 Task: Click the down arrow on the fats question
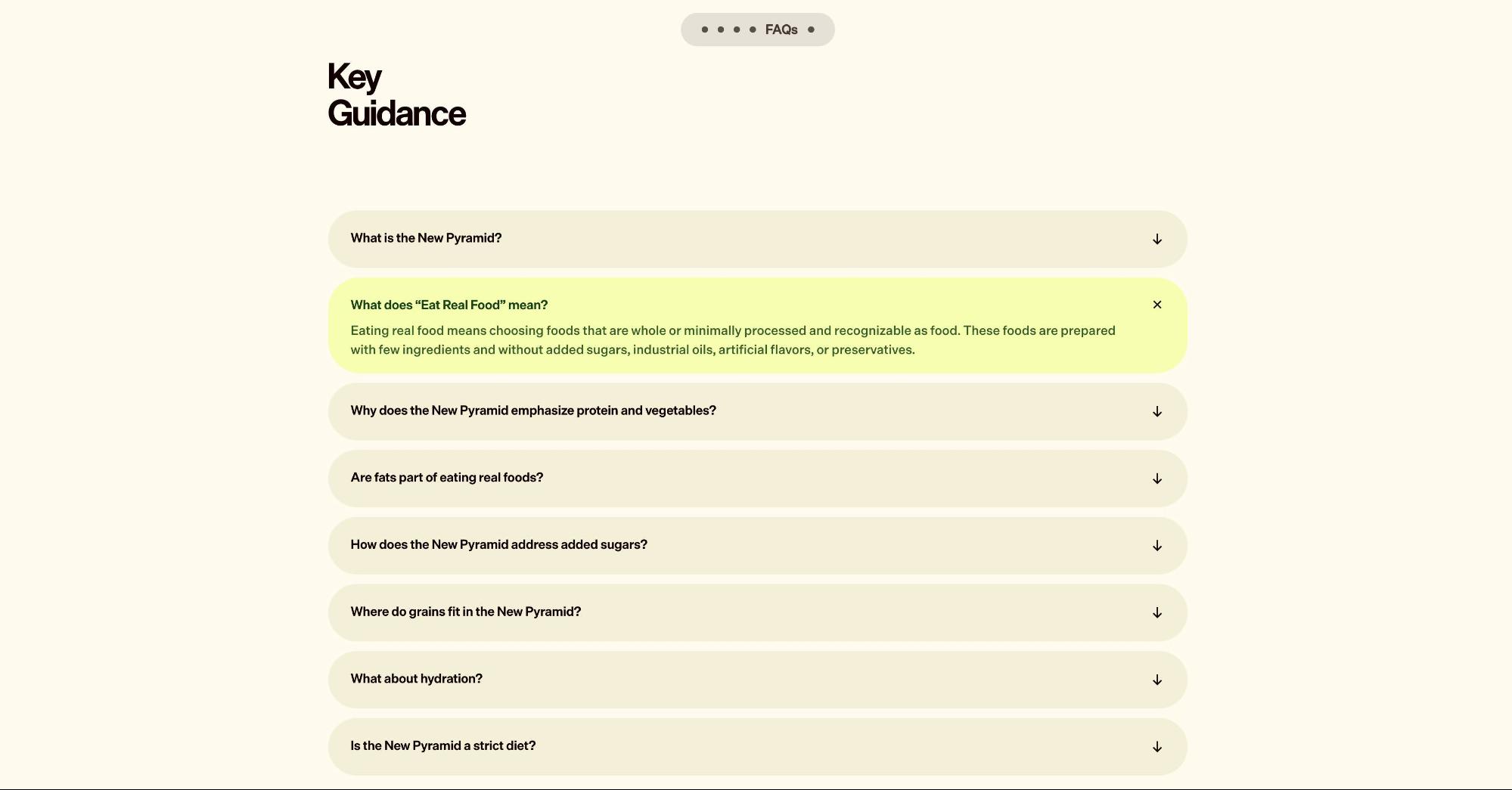[1157, 479]
